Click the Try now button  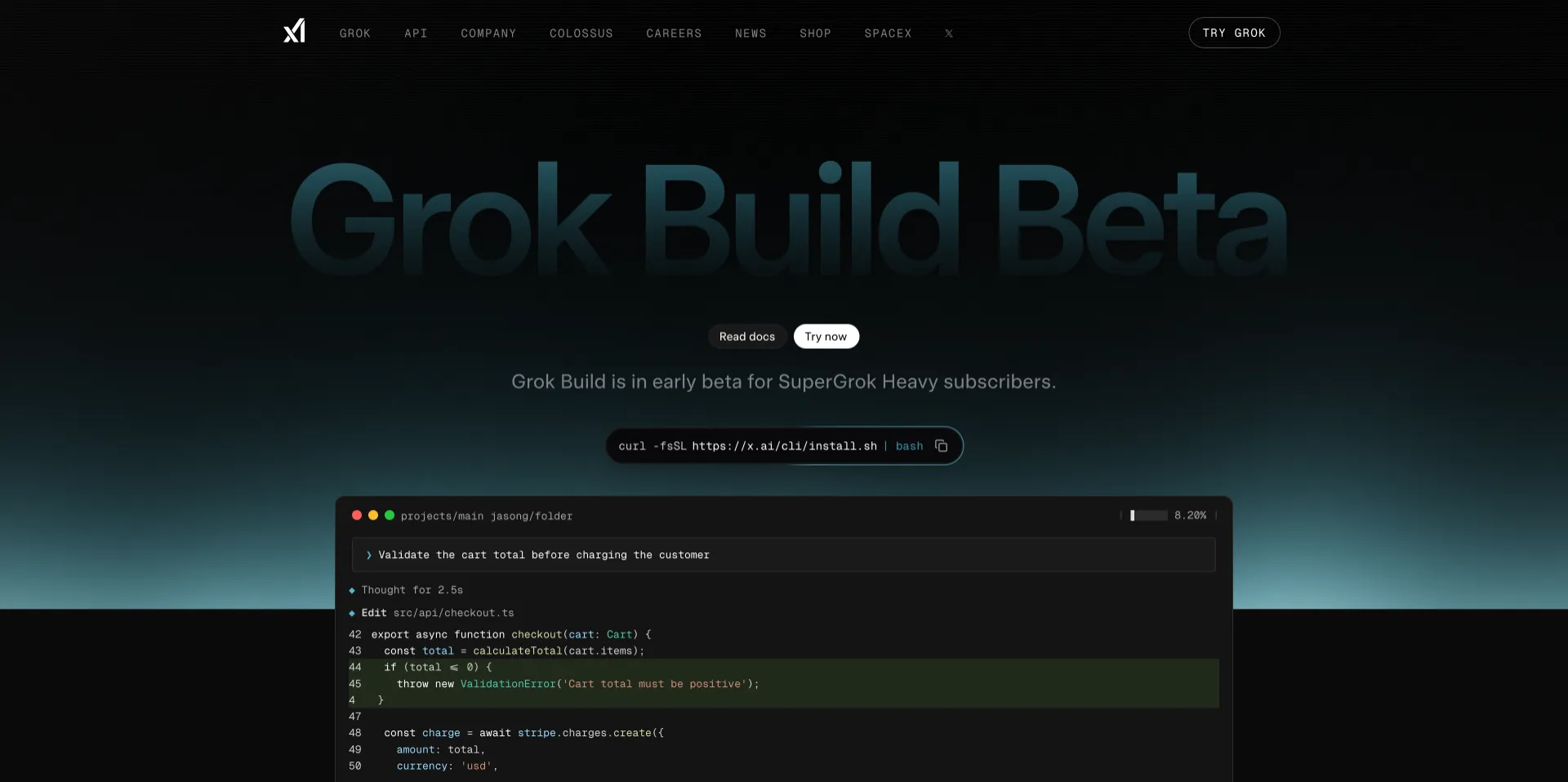point(826,337)
